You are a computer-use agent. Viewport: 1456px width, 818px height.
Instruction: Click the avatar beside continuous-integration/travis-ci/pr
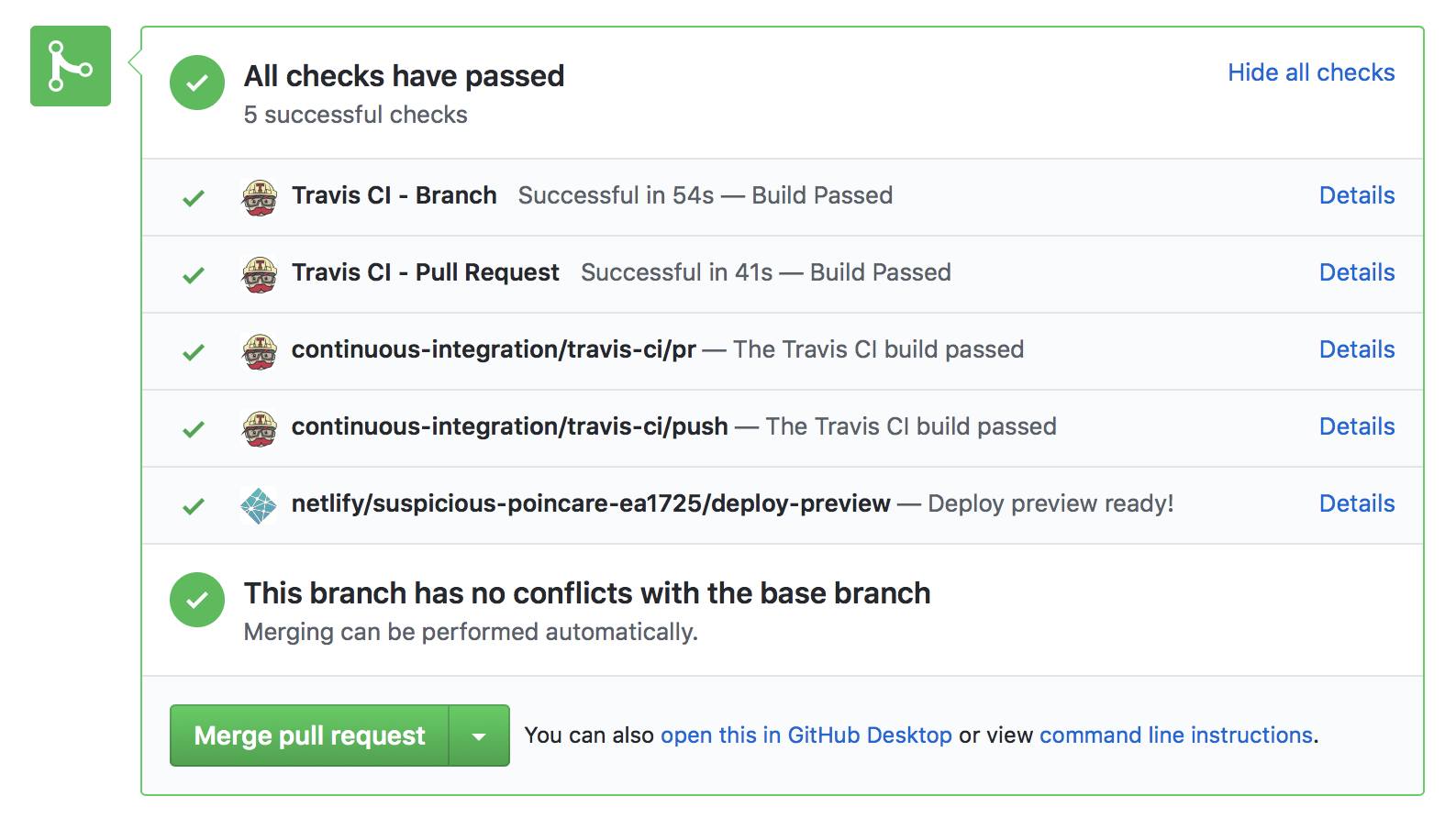261,349
